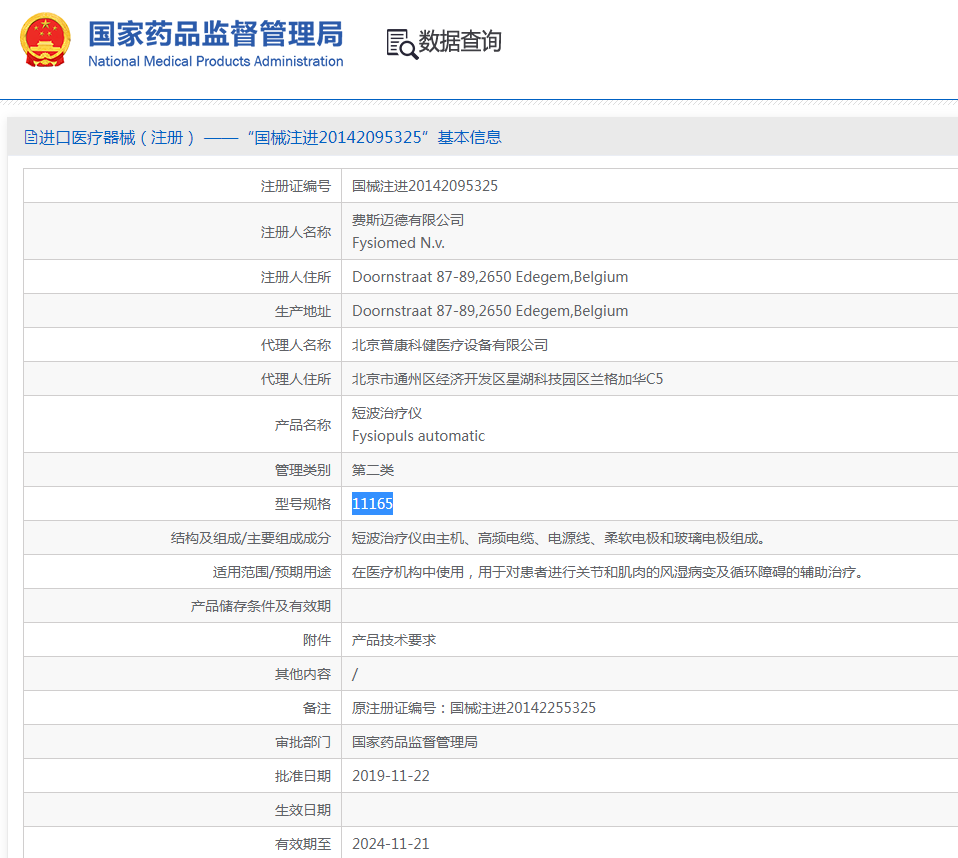The width and height of the screenshot is (958, 858).
Task: Select agent address 北京市通州区经济开发区 text
Action: tap(507, 379)
